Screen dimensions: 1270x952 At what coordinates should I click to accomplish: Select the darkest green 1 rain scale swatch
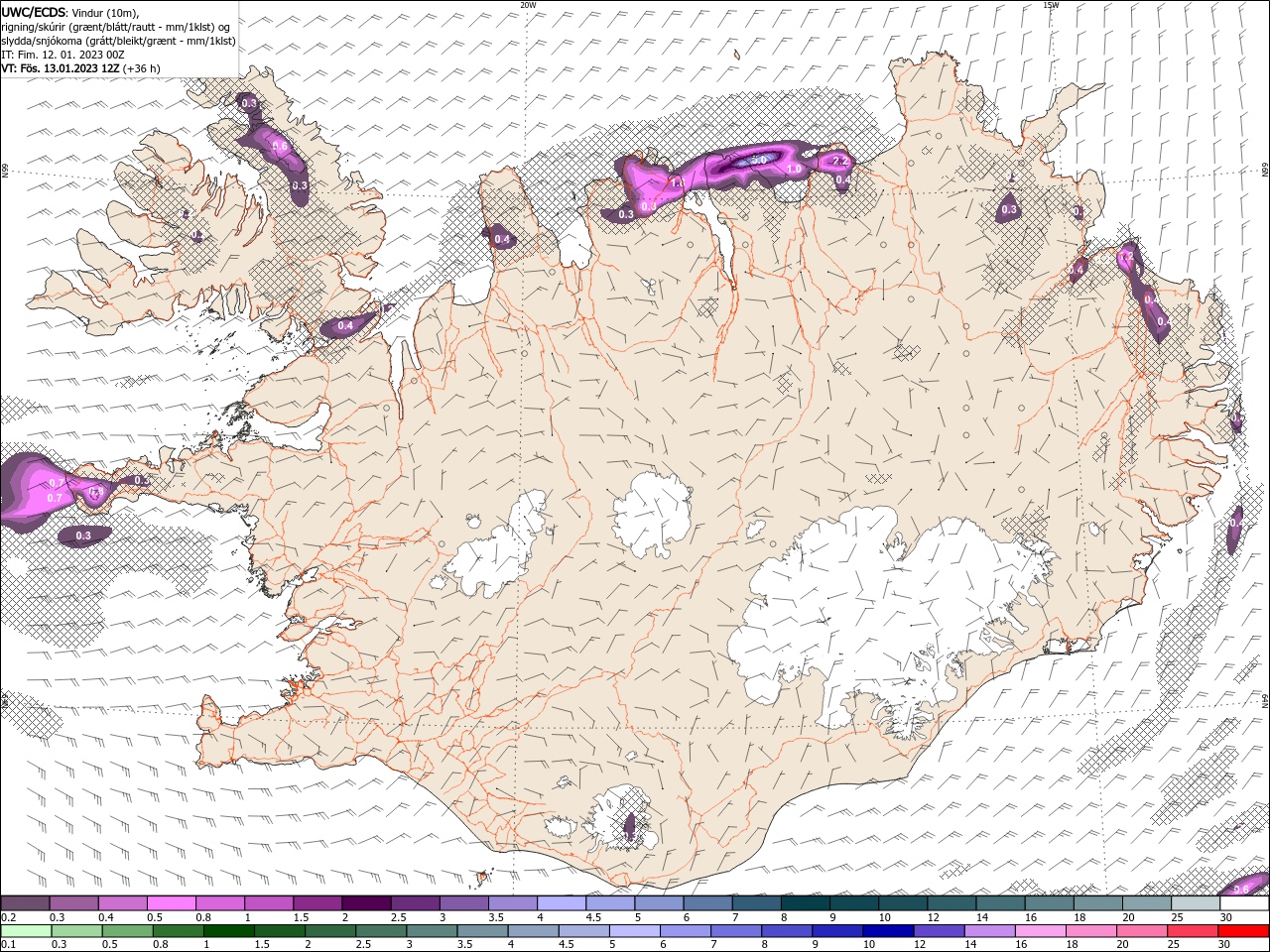[228, 931]
